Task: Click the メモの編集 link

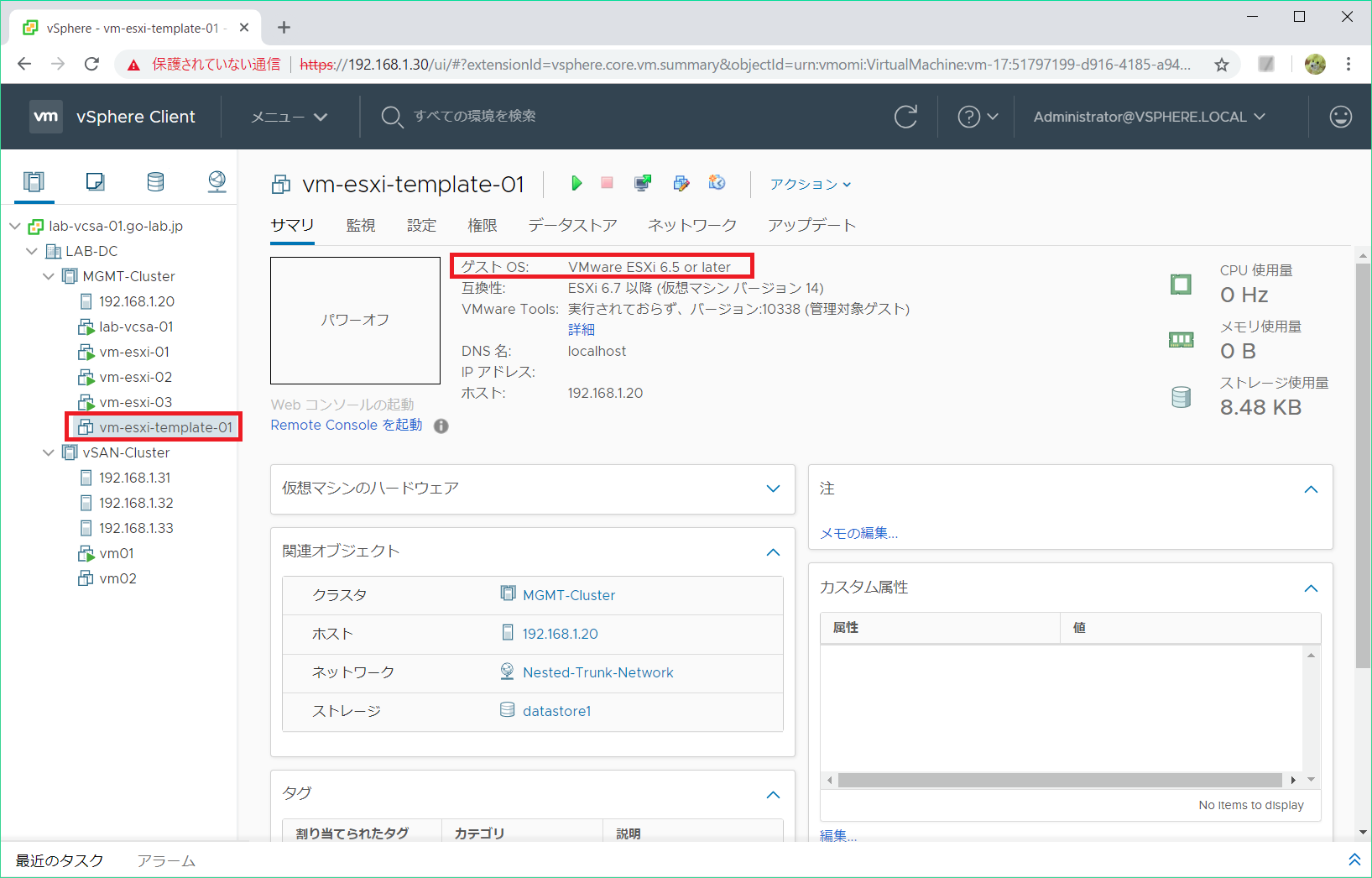Action: point(858,533)
